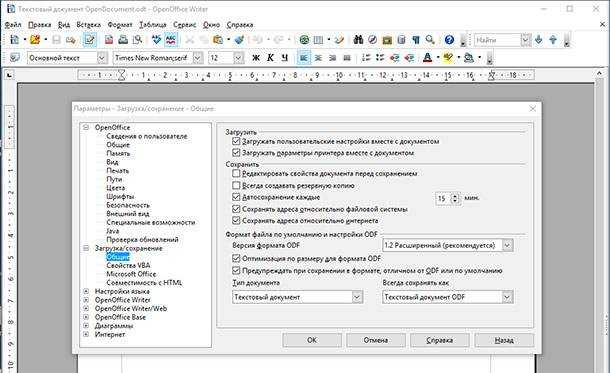Click the Help question mark icon
Viewport: 610px width, 373px height.
(449, 40)
